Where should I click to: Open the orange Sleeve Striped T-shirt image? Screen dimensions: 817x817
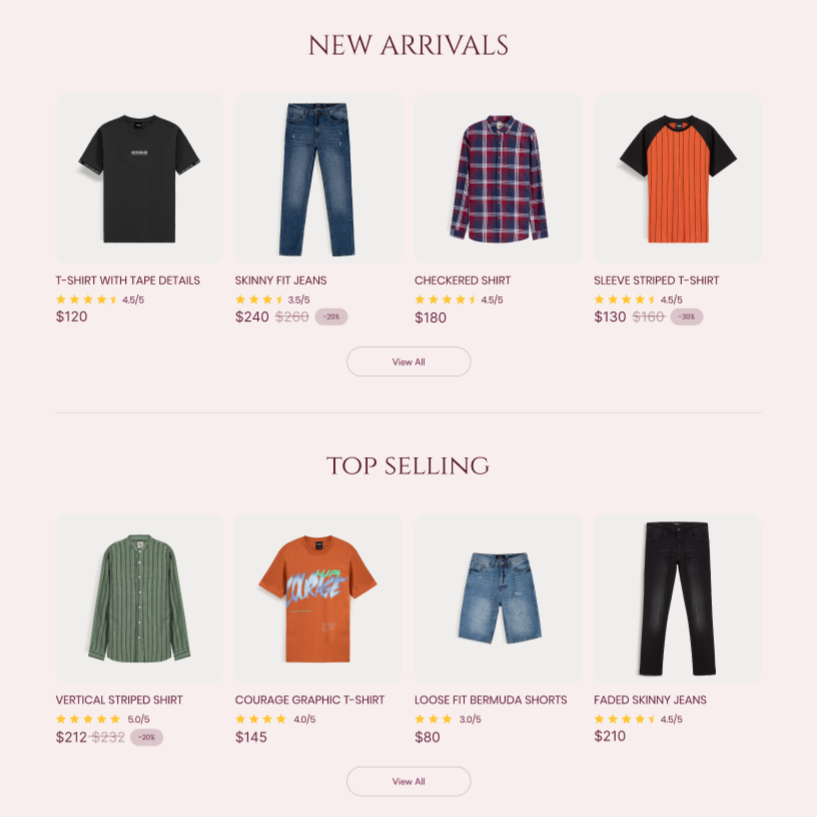click(x=677, y=179)
